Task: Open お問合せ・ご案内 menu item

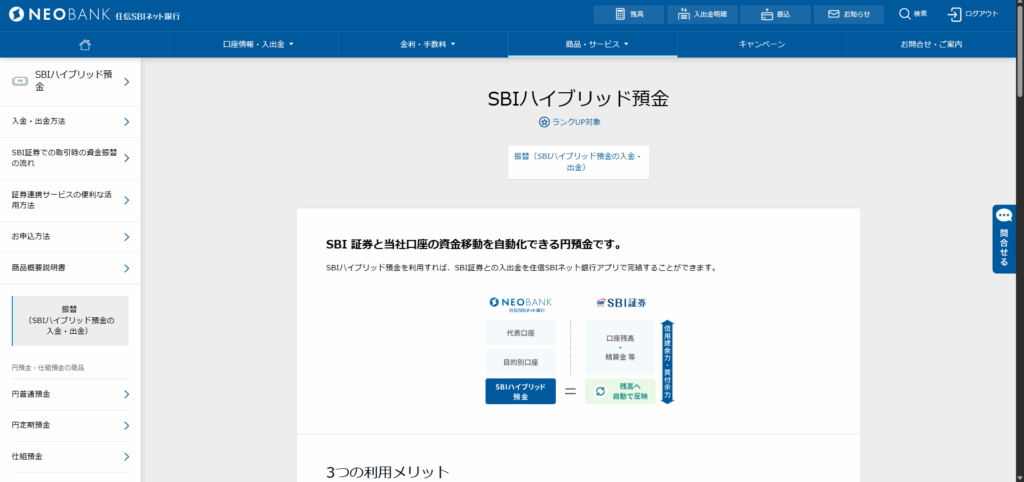Action: [931, 44]
